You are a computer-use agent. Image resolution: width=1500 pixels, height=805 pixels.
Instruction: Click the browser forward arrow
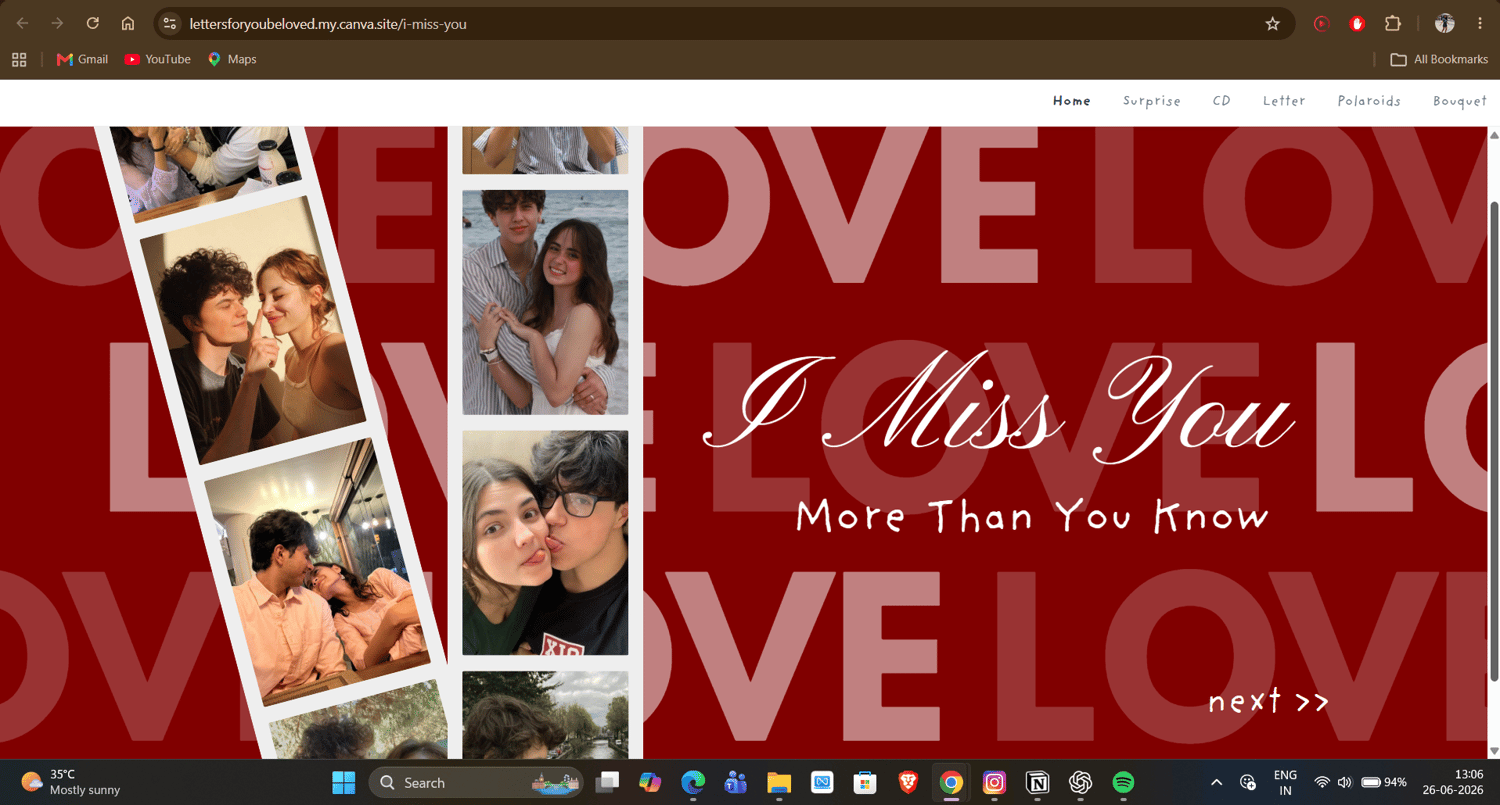pyautogui.click(x=57, y=24)
